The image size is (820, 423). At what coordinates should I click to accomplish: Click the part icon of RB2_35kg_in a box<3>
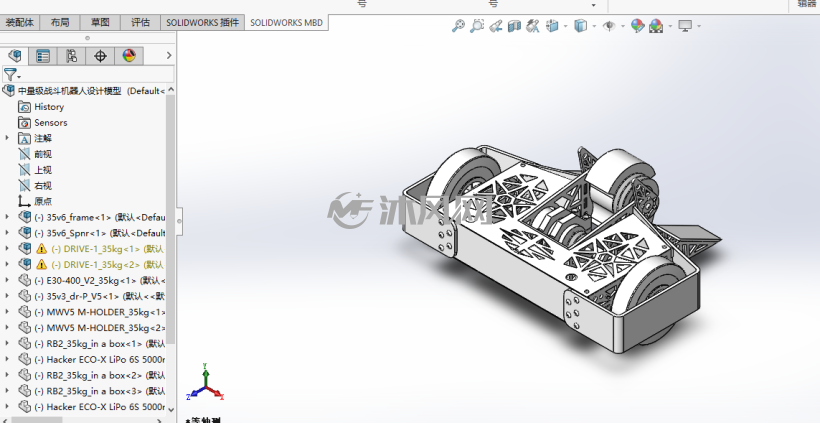click(25, 391)
